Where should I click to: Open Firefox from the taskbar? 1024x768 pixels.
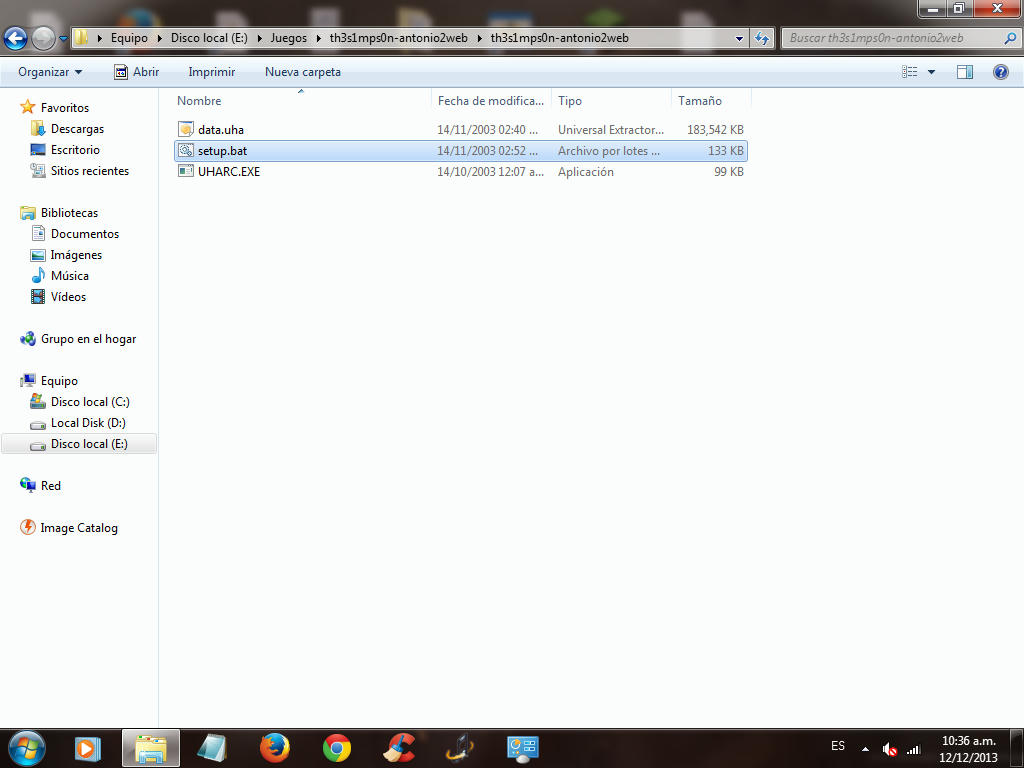point(274,748)
